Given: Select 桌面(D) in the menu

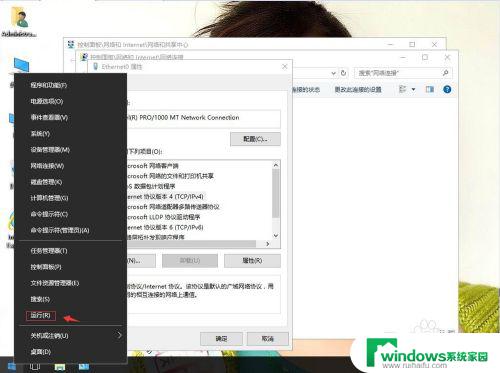Looking at the screenshot, I should [x=41, y=352].
